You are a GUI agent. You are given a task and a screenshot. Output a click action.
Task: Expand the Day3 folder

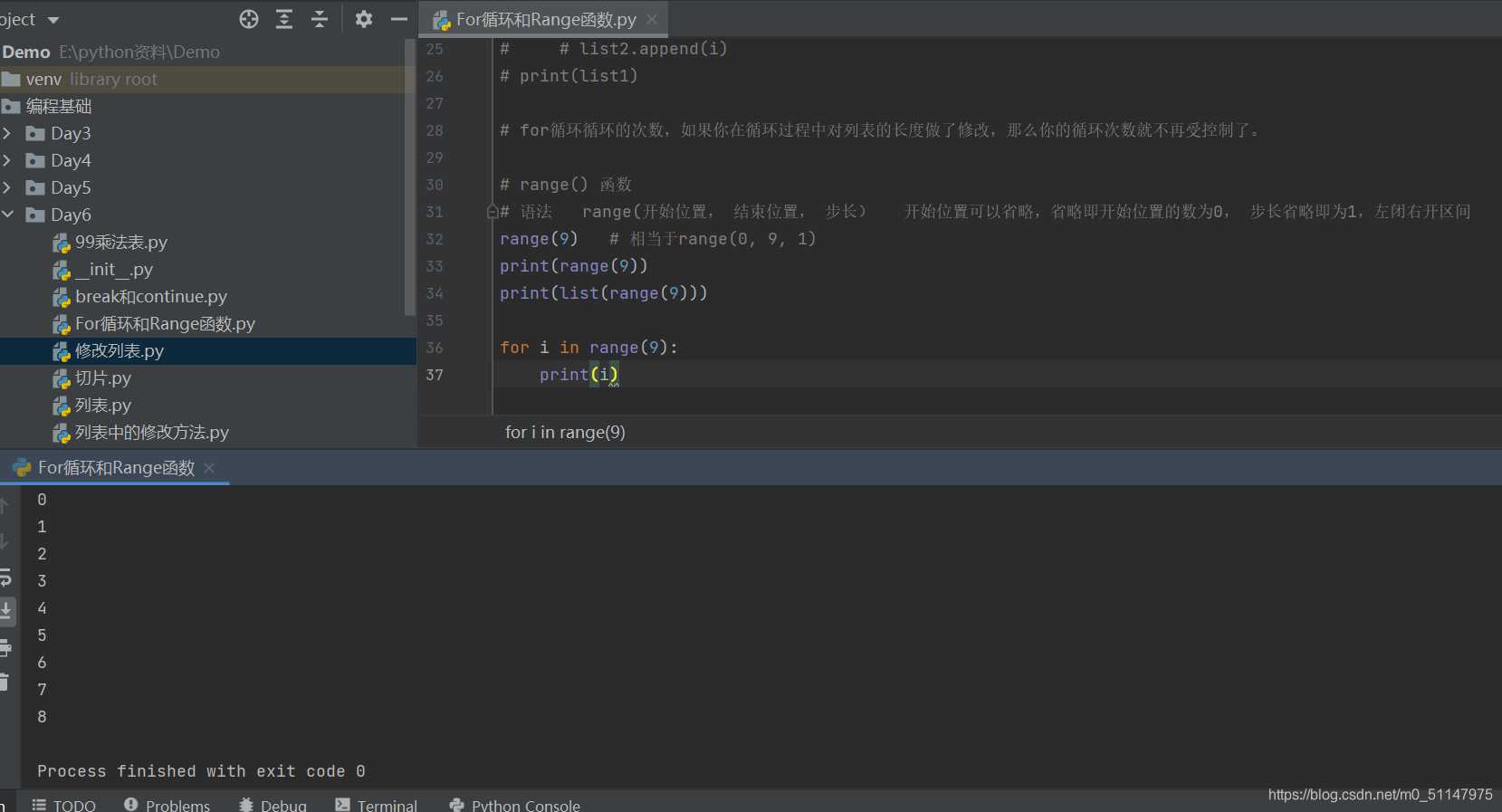pyautogui.click(x=7, y=133)
